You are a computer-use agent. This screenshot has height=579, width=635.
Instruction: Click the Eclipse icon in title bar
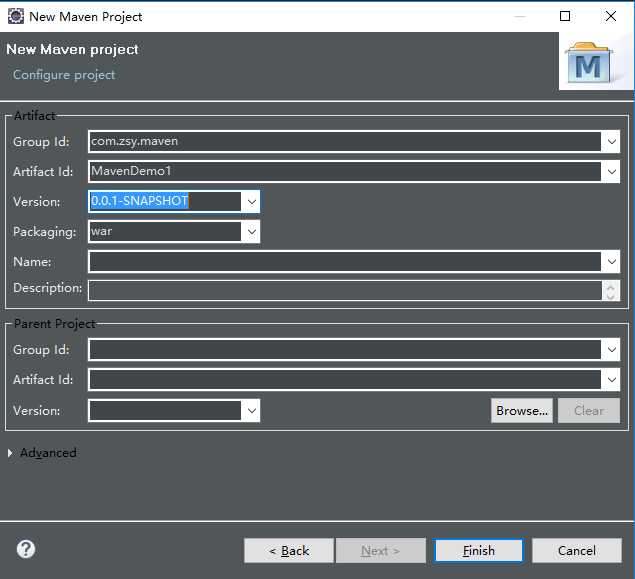[x=16, y=17]
